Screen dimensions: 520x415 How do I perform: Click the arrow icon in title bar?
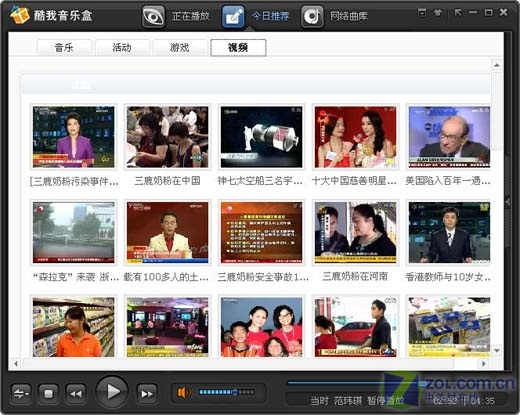(x=458, y=13)
